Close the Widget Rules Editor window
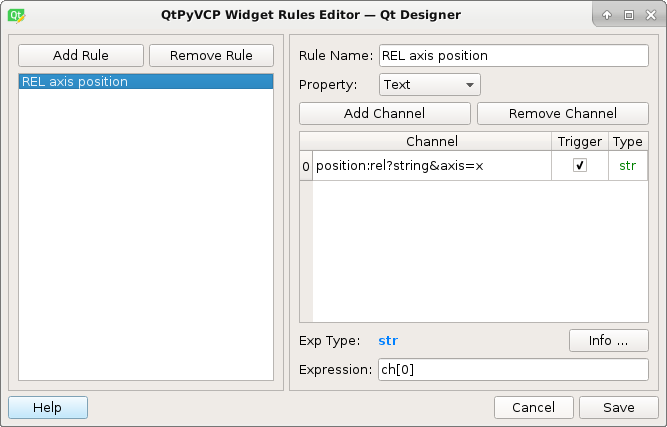667x427 pixels. tap(651, 15)
